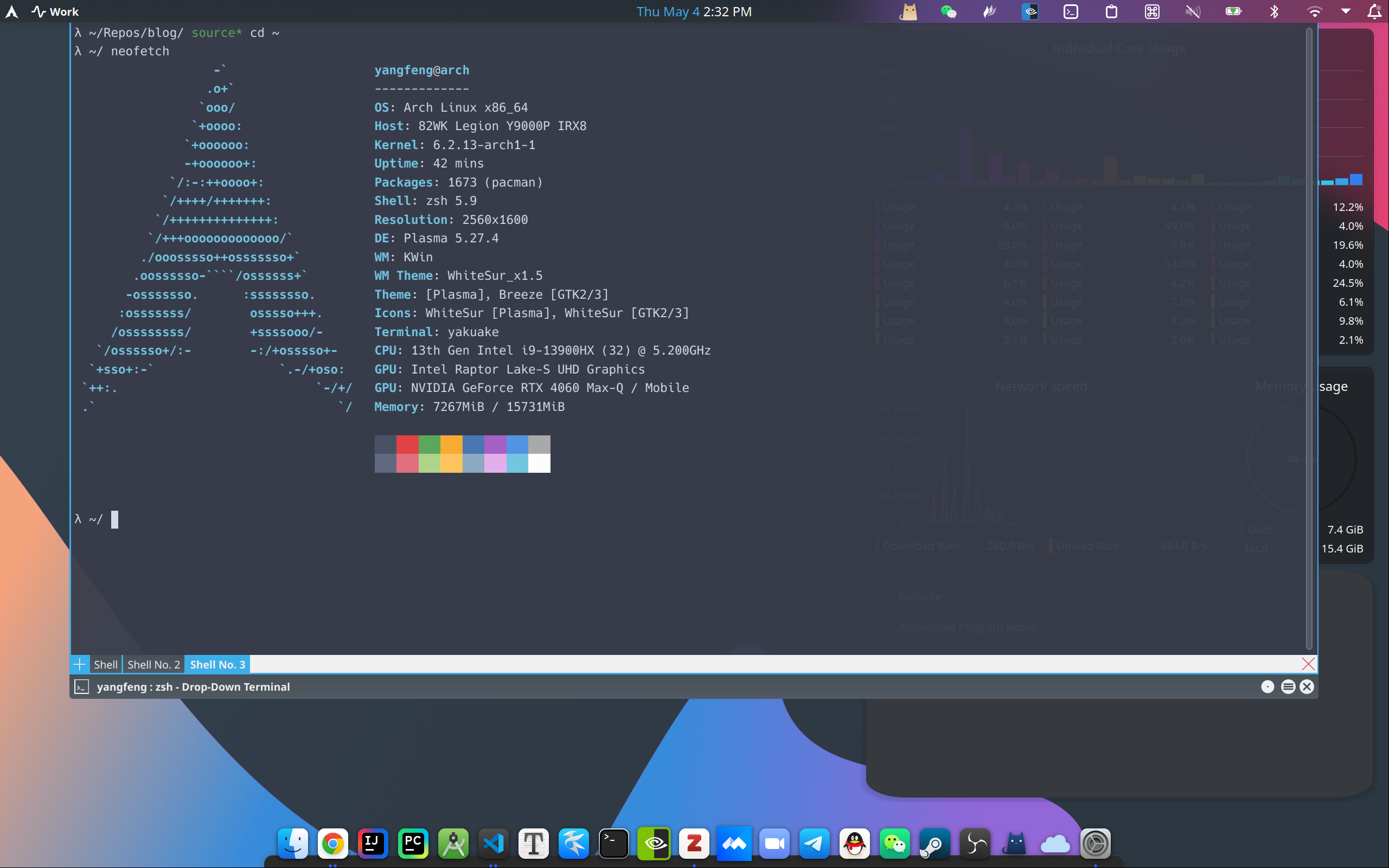The height and width of the screenshot is (868, 1389).
Task: Open the battery status indicator
Action: [1233, 11]
